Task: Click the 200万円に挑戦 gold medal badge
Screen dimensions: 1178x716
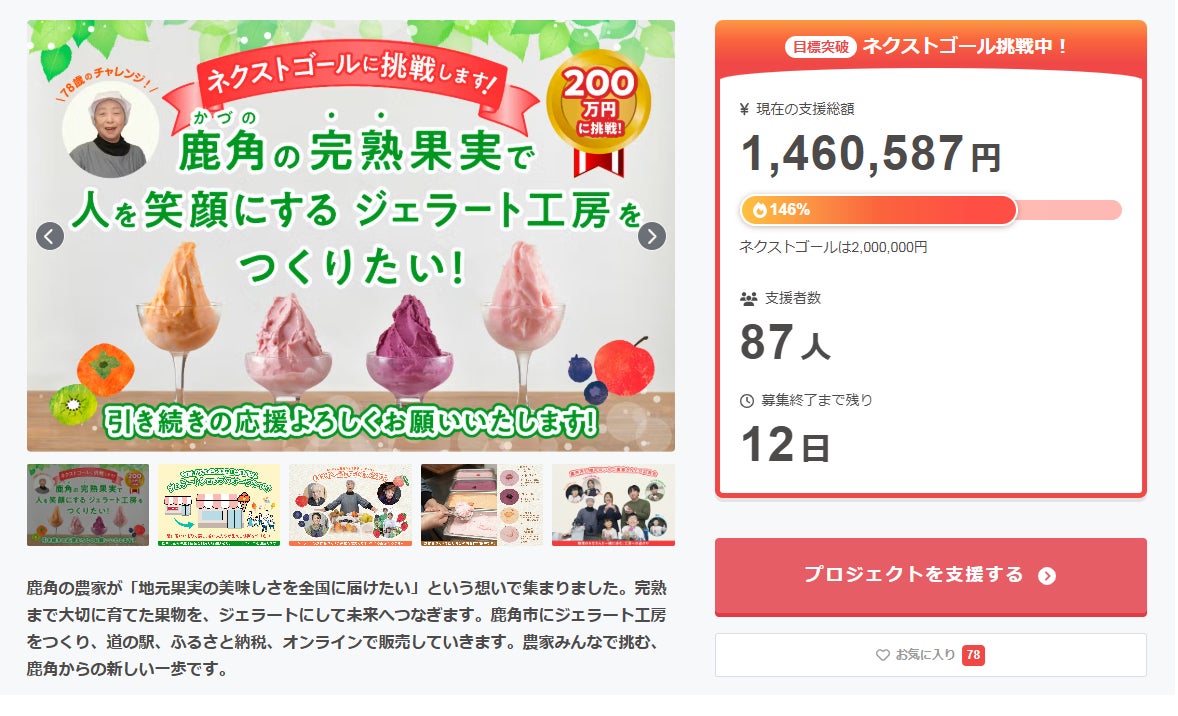Action: [x=598, y=103]
